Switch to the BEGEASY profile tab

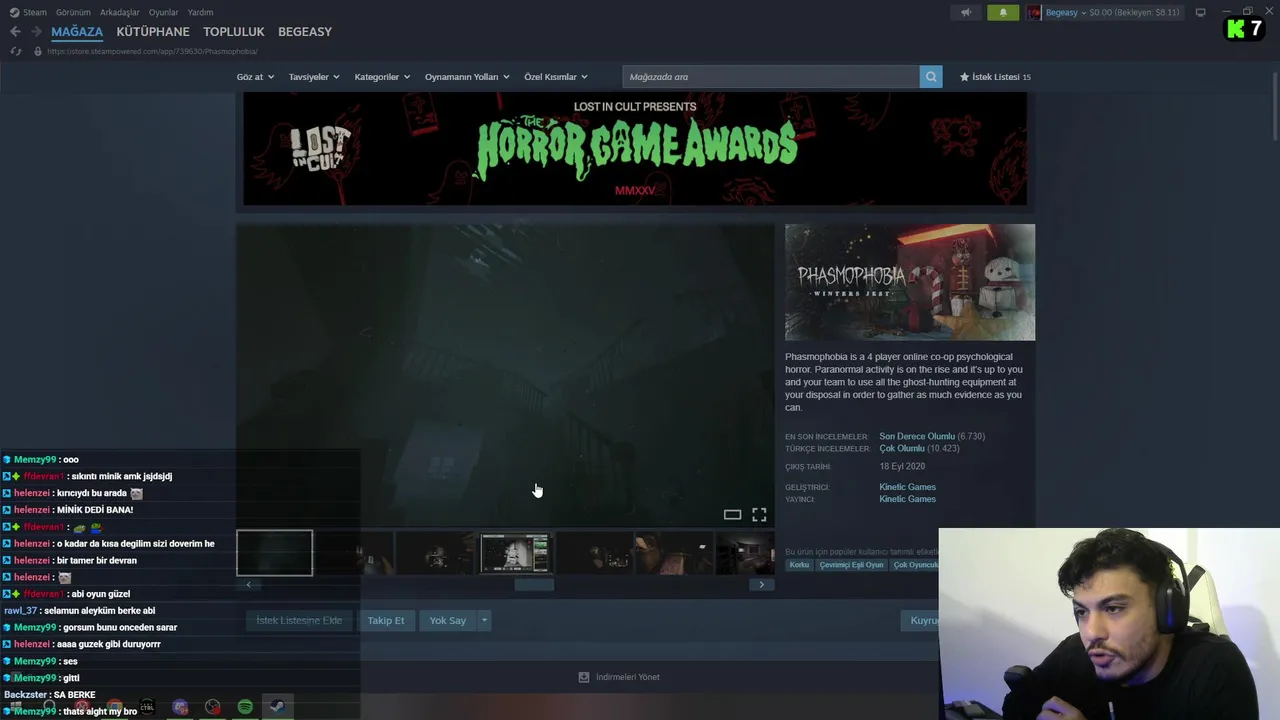point(305,32)
